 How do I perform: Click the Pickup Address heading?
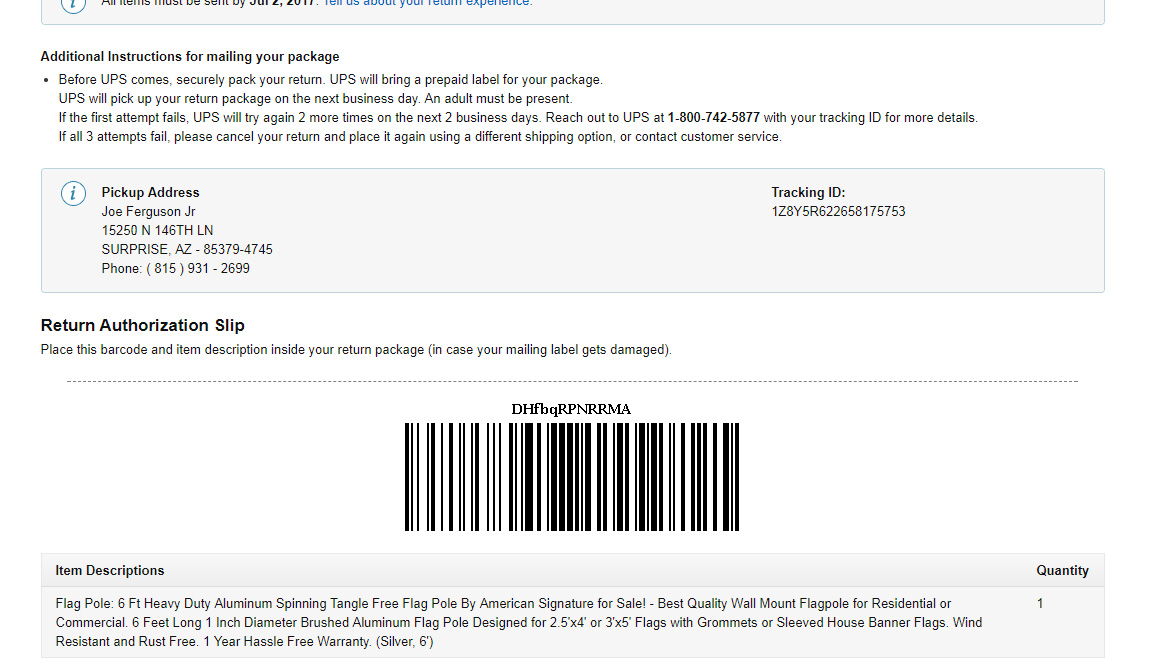[x=150, y=192]
